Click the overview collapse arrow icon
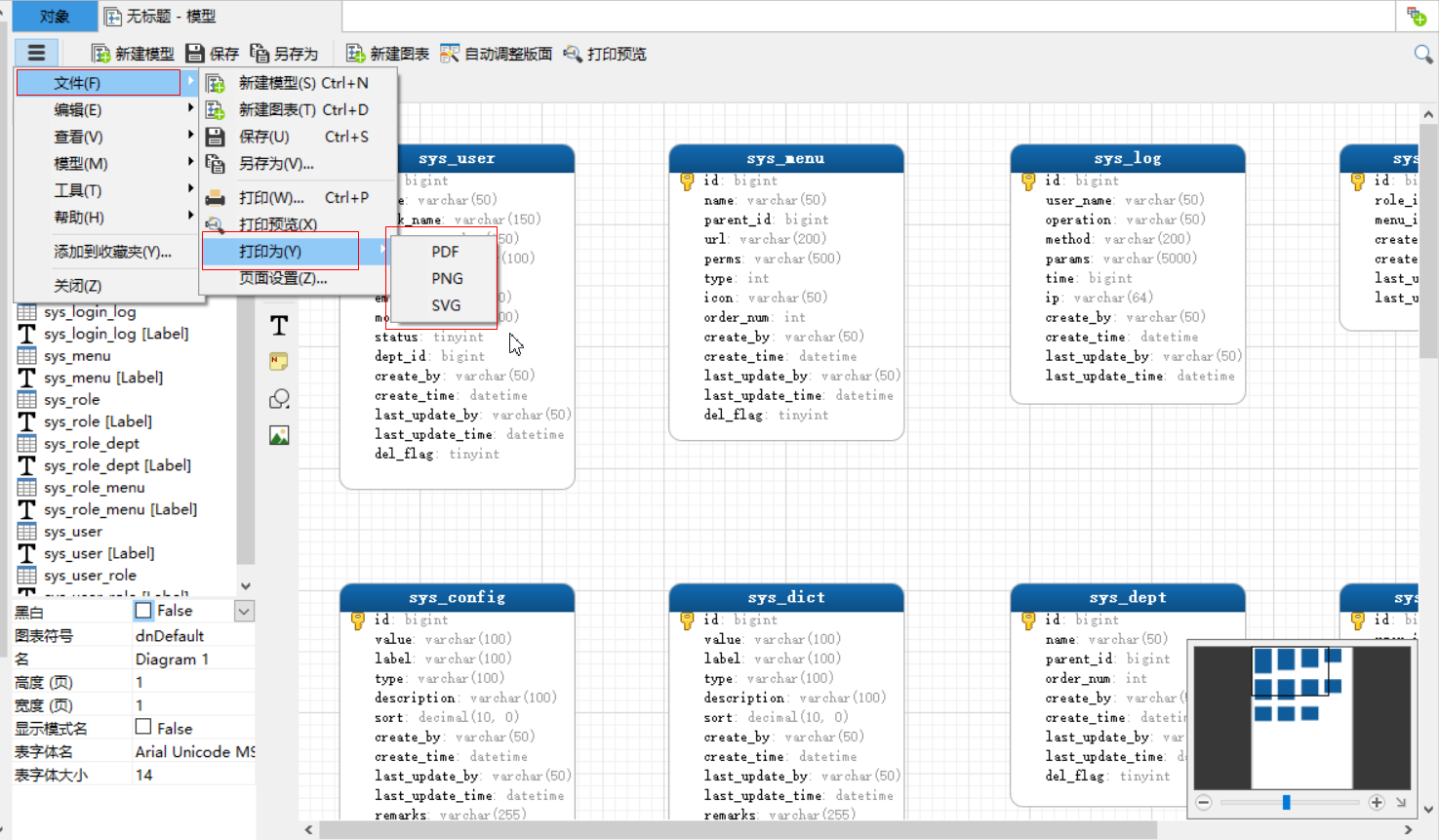 click(1401, 802)
